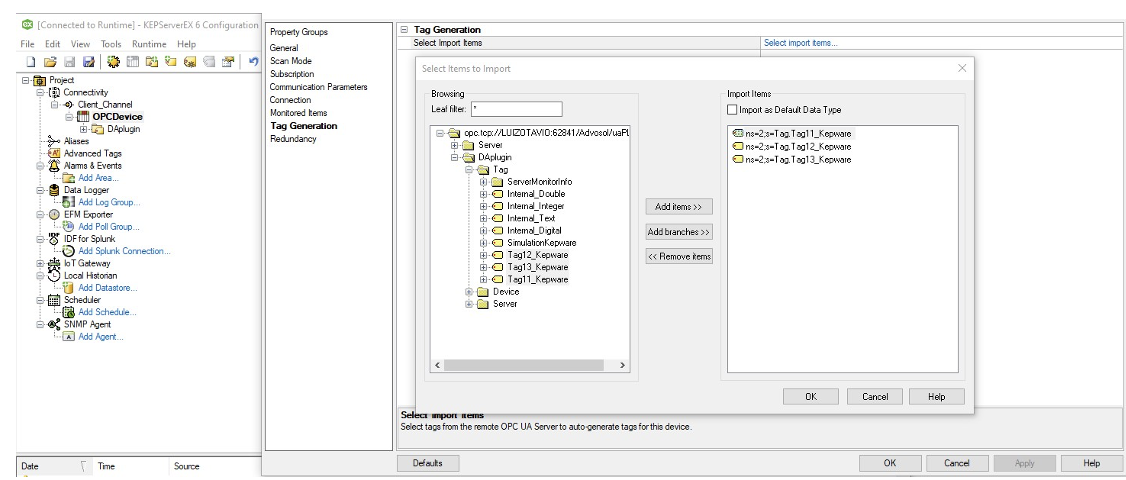The height and width of the screenshot is (480, 1126).
Task: Click the New Device toolbar icon
Action: coord(133,63)
